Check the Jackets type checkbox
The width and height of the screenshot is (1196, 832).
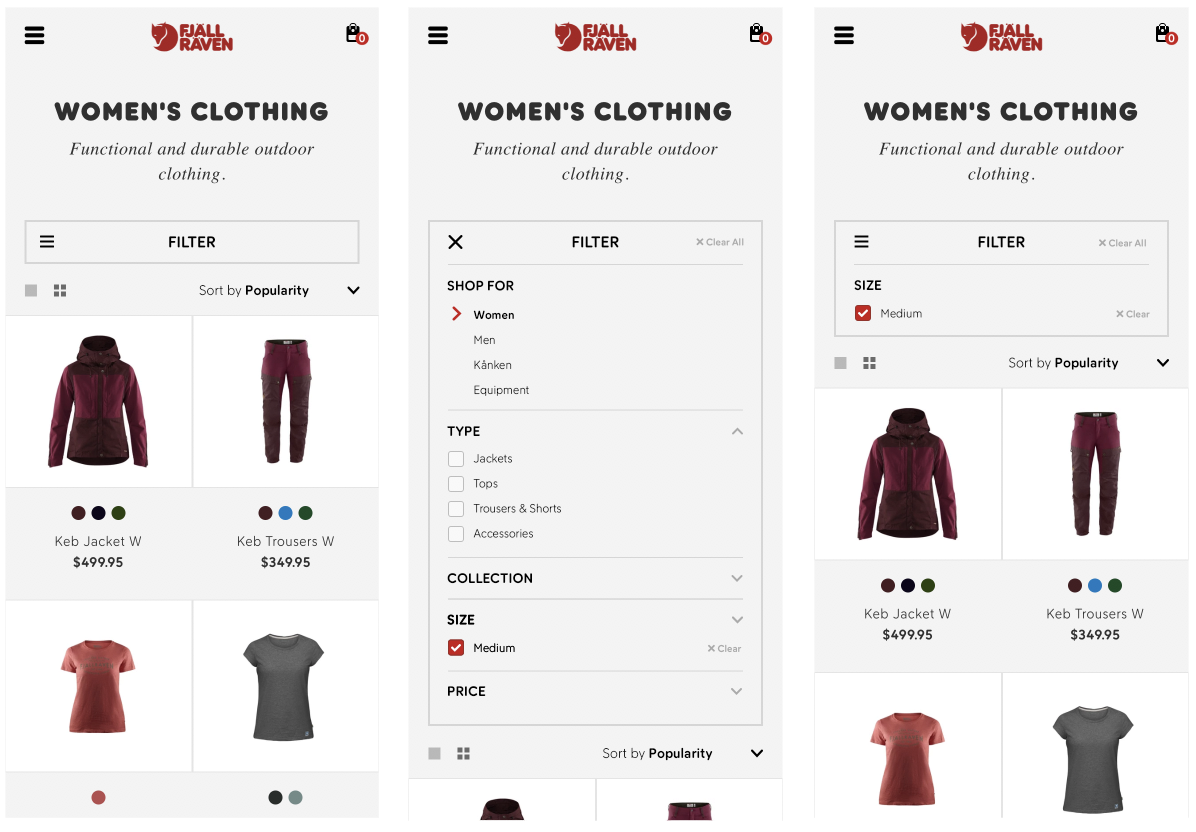(x=456, y=458)
